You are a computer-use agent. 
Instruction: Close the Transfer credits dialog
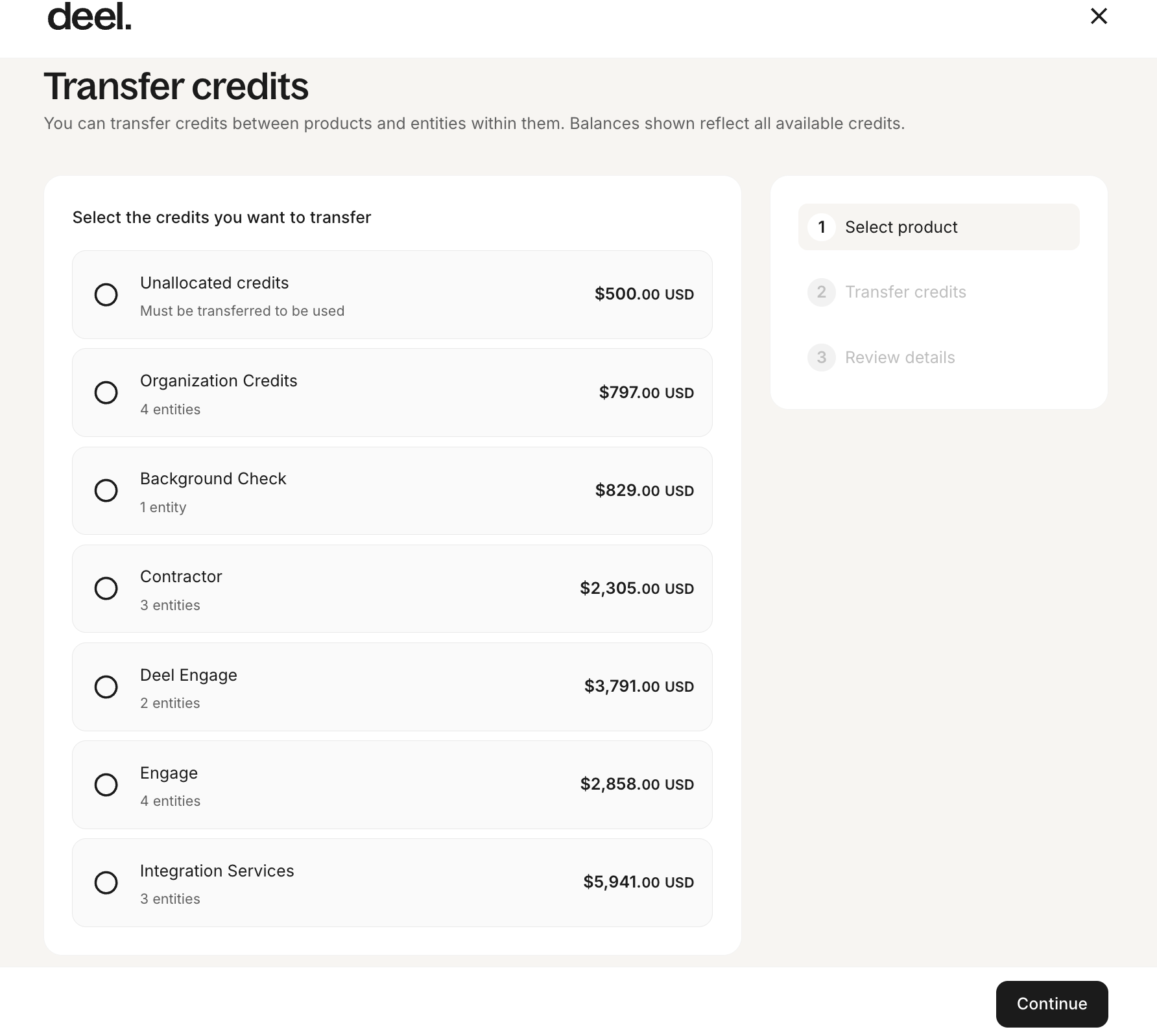pyautogui.click(x=1099, y=16)
